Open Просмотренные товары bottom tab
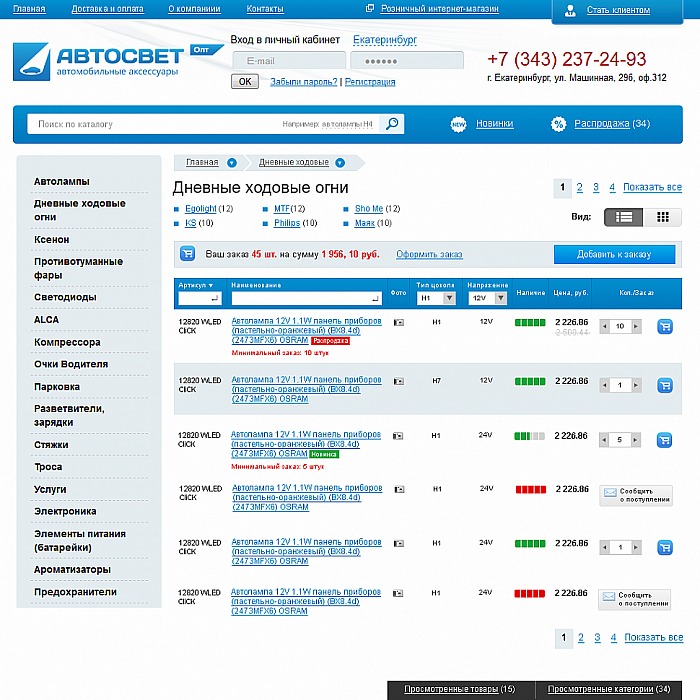700x700 pixels. 460,689
